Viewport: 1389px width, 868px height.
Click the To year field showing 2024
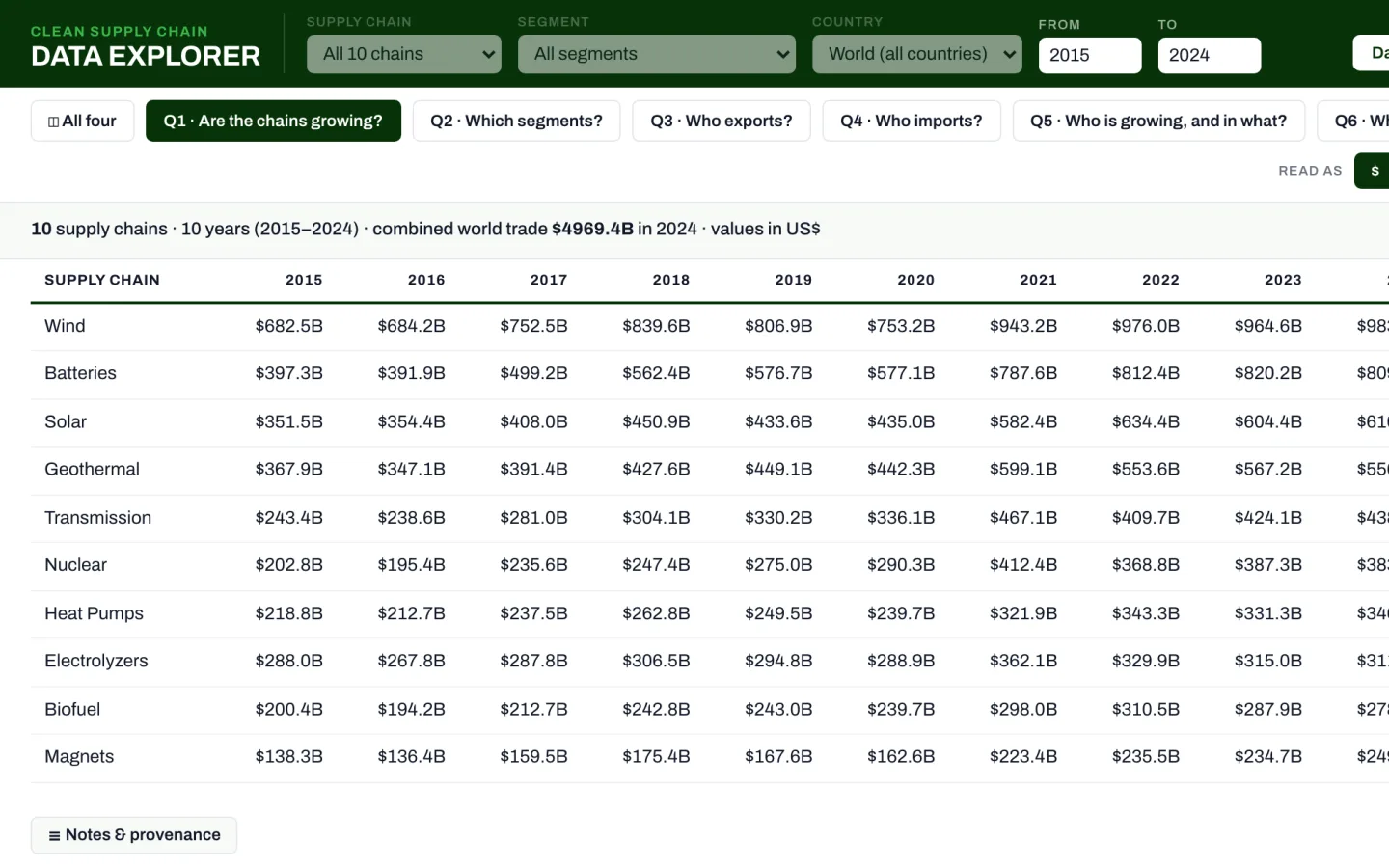click(x=1209, y=55)
